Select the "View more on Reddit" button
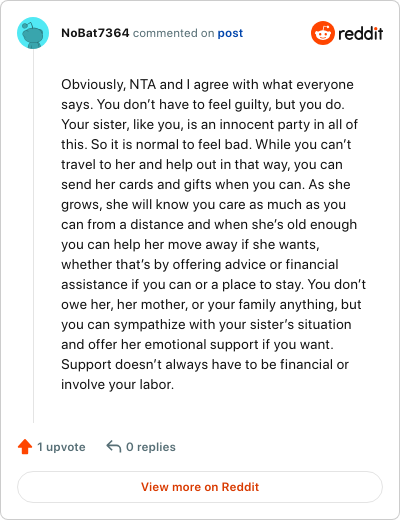This screenshot has height=520, width=400. [x=200, y=487]
